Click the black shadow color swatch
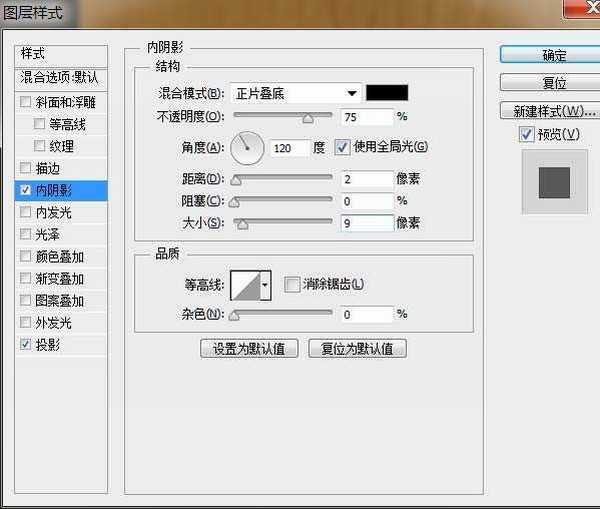600x509 pixels. [387, 93]
